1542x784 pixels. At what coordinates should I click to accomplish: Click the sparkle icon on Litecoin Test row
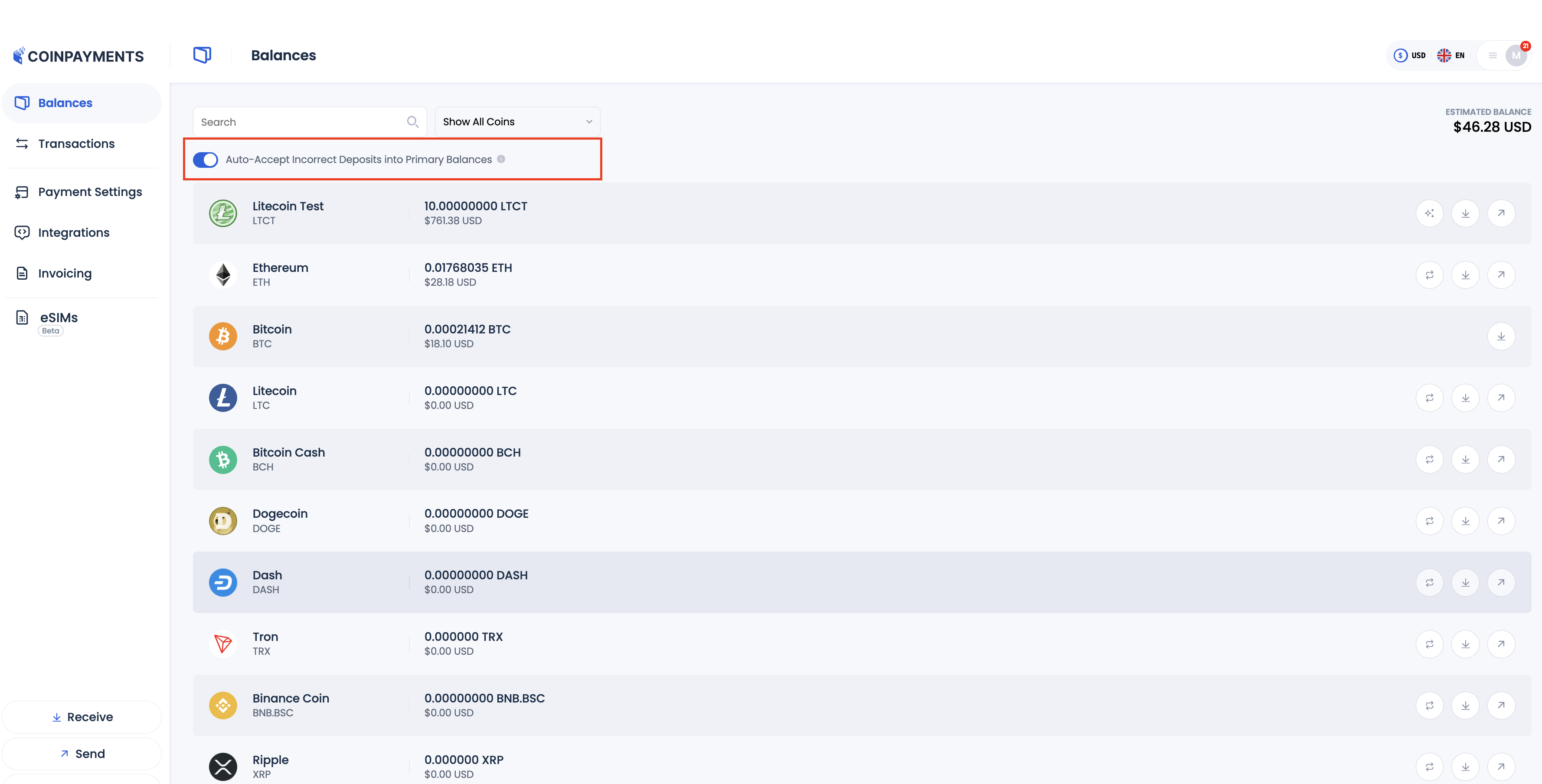(x=1429, y=214)
